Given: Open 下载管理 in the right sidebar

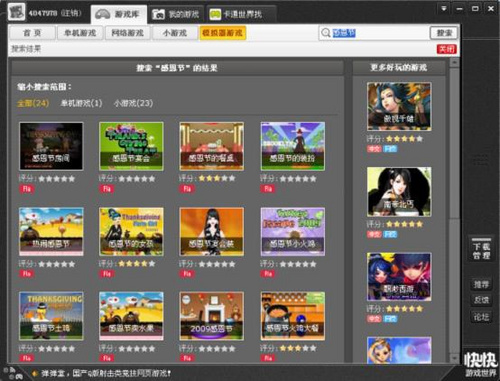Looking at the screenshot, I should click(x=481, y=251).
